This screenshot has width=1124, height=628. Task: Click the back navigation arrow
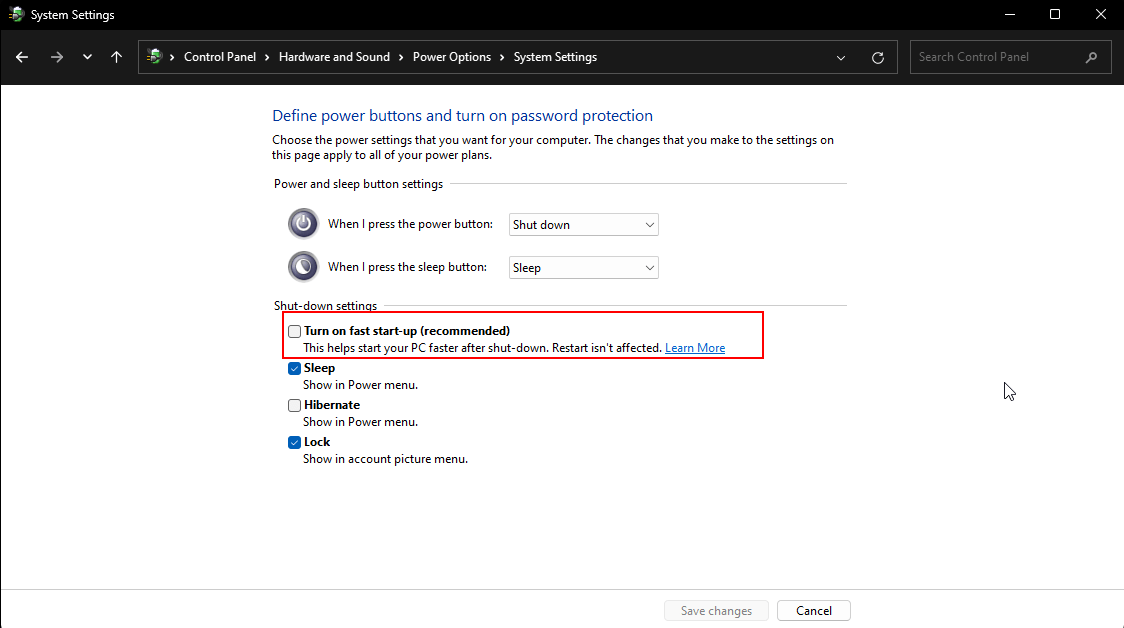coord(21,57)
